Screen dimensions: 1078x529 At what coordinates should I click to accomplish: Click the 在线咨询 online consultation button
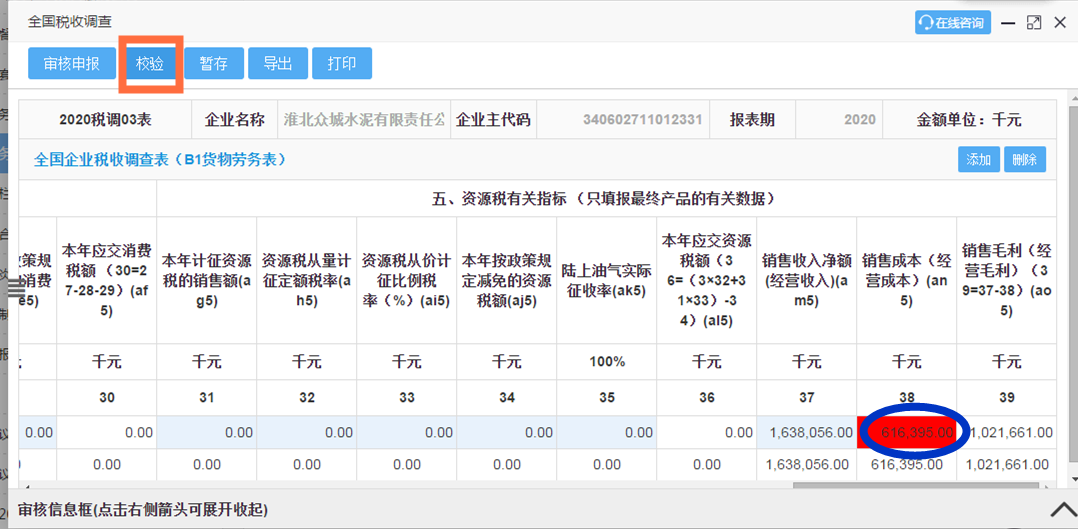pyautogui.click(x=952, y=22)
